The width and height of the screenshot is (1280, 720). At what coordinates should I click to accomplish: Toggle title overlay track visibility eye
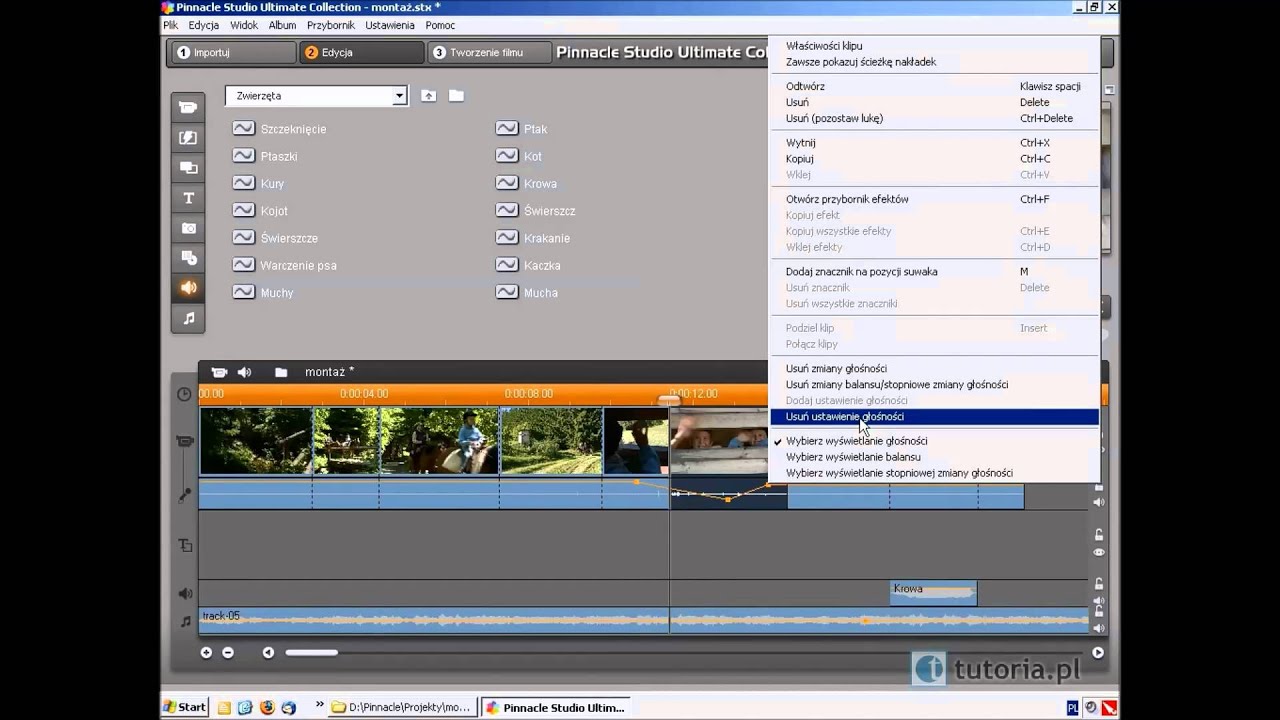tap(1099, 552)
